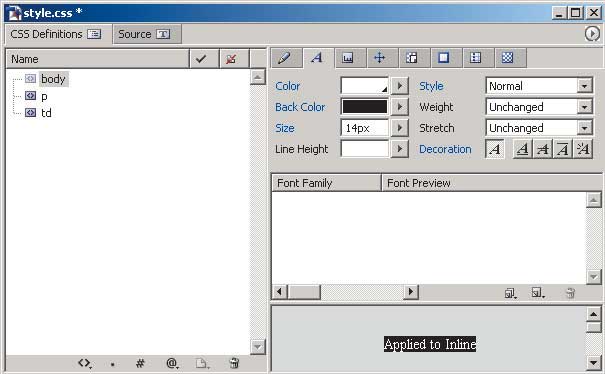The image size is (605, 374).
Task: Click the font list trash icon
Action: [570, 293]
